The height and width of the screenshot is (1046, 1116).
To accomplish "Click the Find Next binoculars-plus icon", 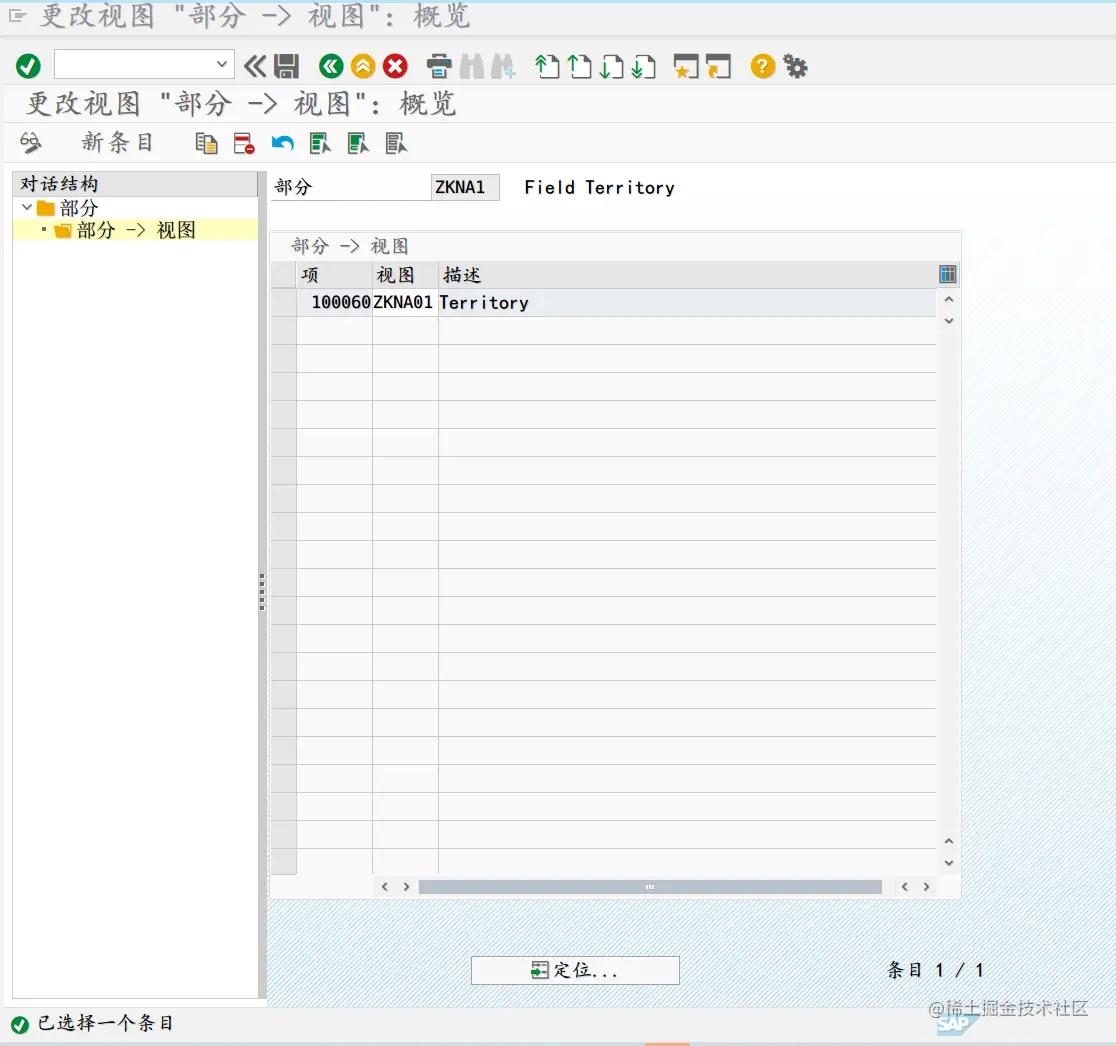I will pos(502,66).
